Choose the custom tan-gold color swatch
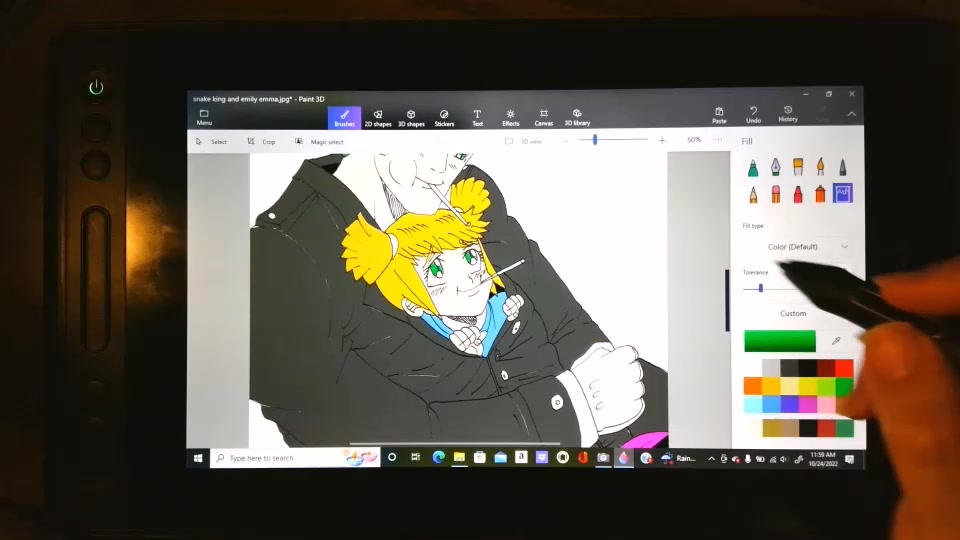This screenshot has height=540, width=960. 771,428
